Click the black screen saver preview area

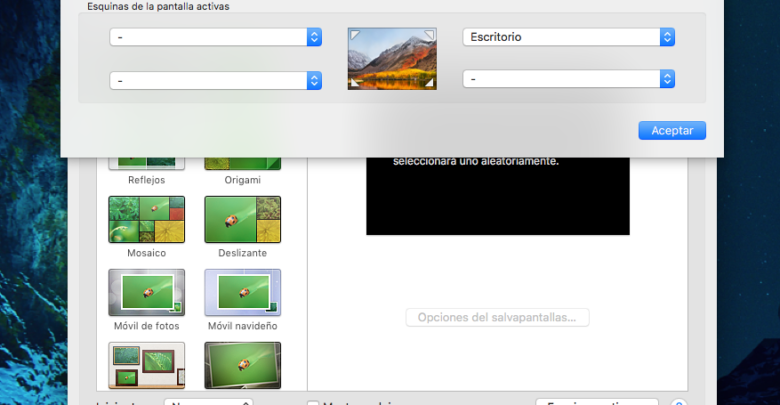498,196
